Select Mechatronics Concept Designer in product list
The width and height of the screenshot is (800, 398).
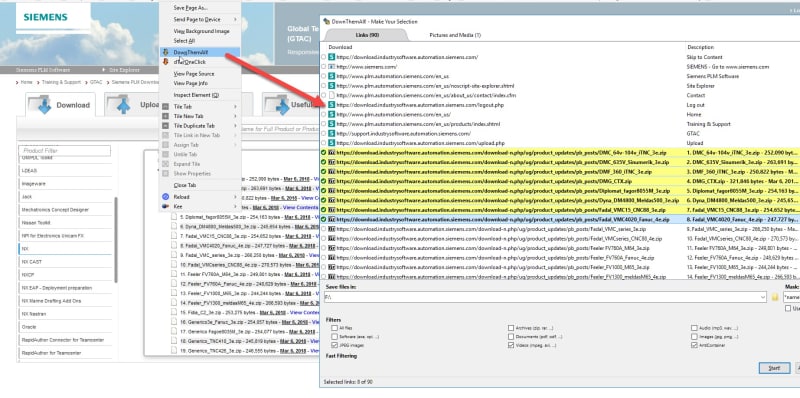(65, 210)
